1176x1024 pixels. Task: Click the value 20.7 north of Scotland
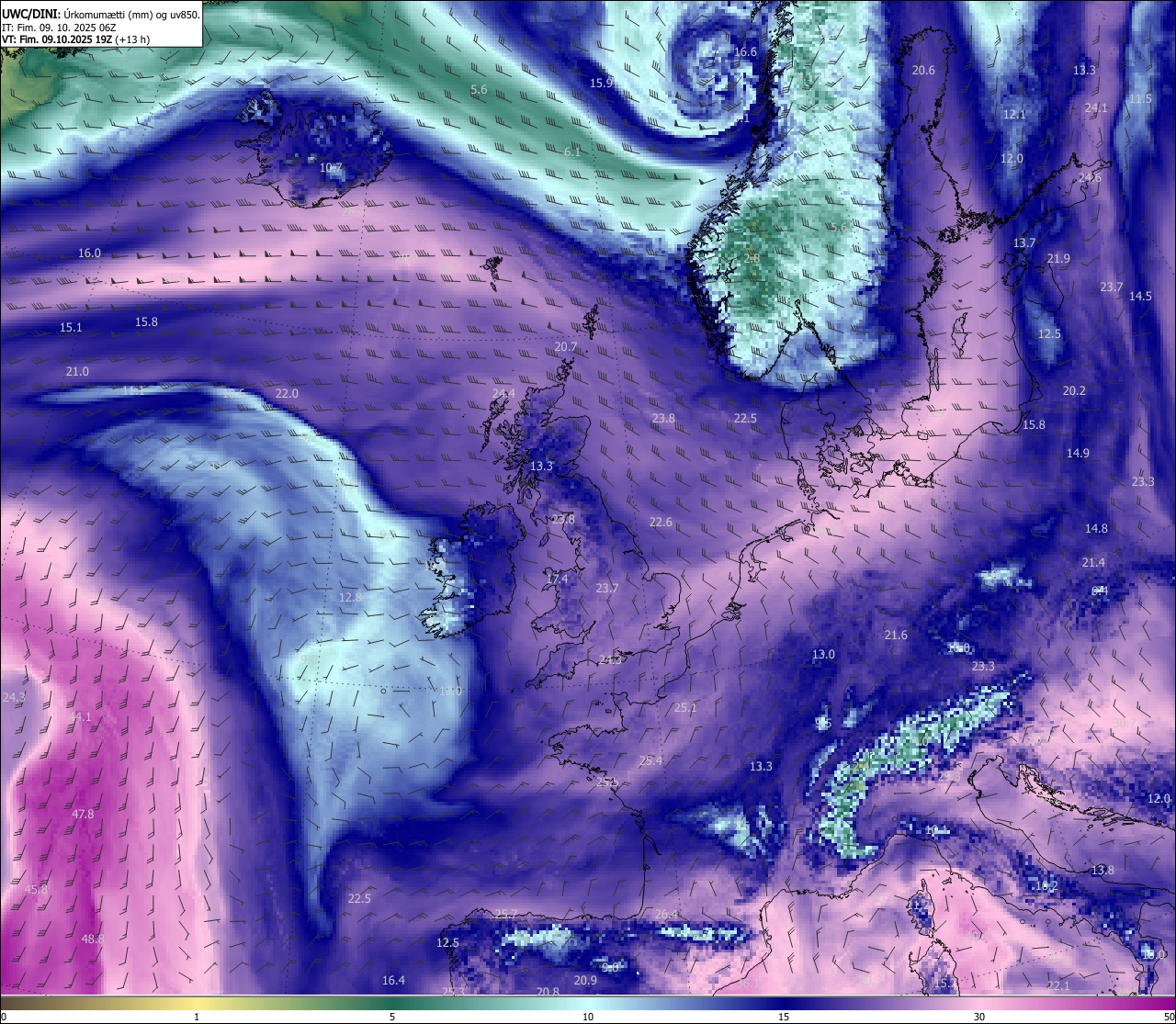[x=566, y=347]
